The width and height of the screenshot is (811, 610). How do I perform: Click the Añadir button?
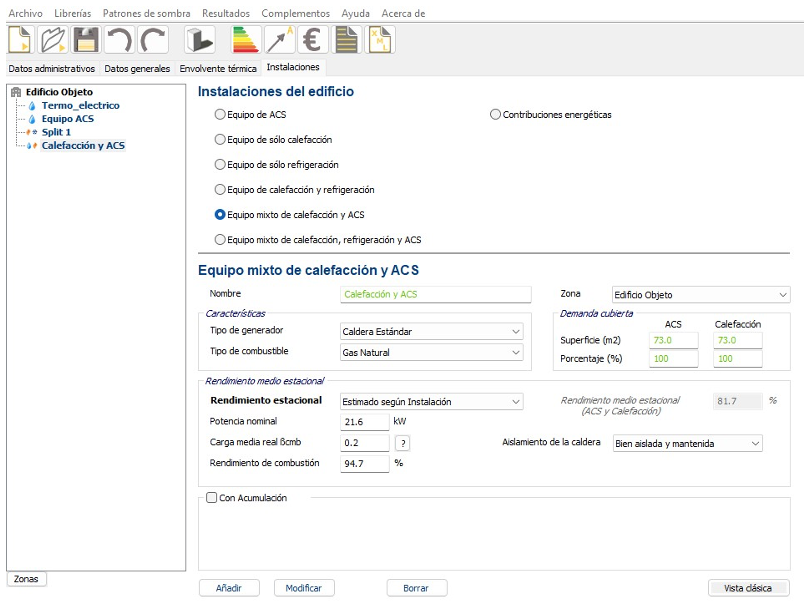point(229,588)
